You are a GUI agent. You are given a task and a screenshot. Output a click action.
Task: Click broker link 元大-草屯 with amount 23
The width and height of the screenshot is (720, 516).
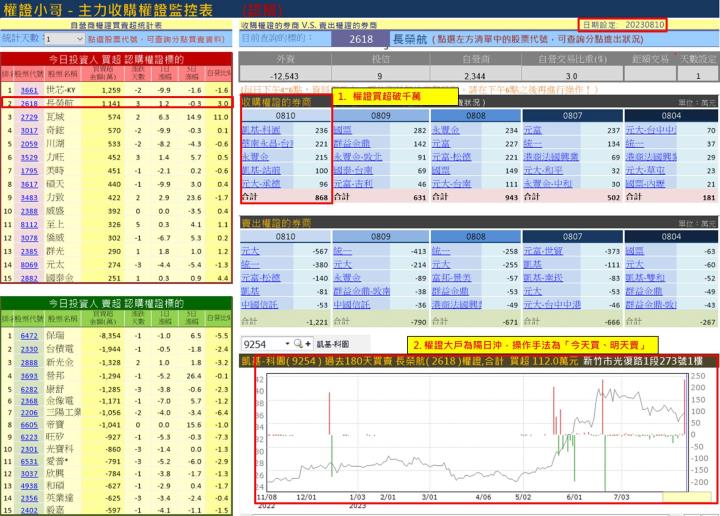click(645, 170)
